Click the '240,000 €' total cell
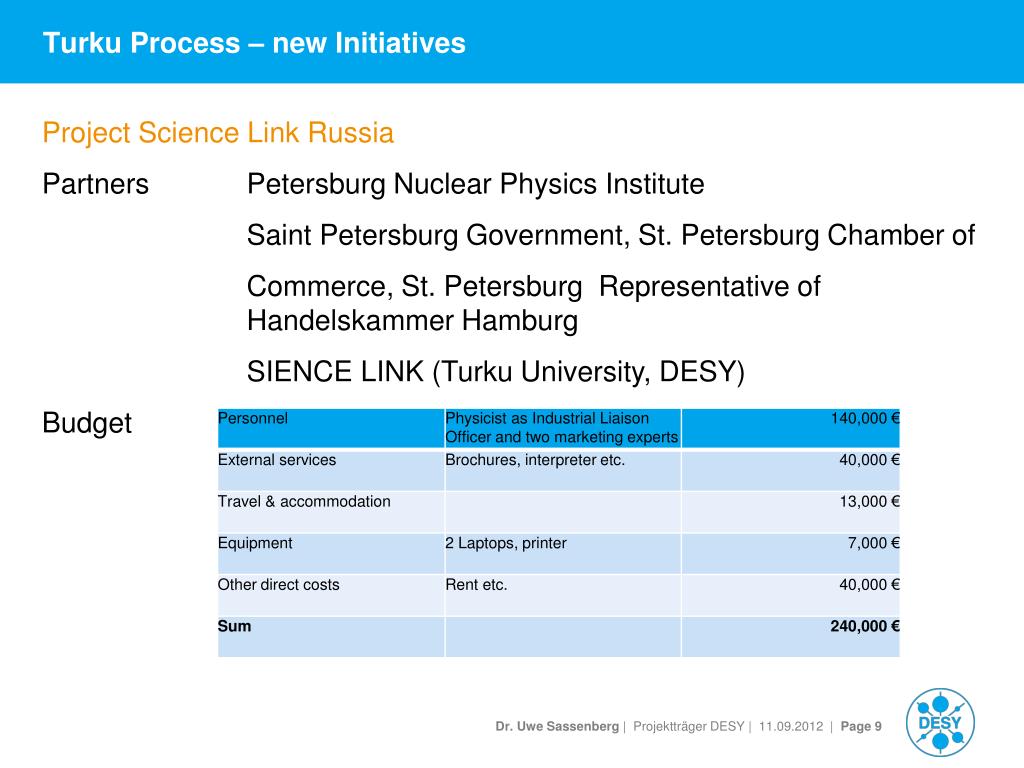1024x768 pixels. pos(790,637)
